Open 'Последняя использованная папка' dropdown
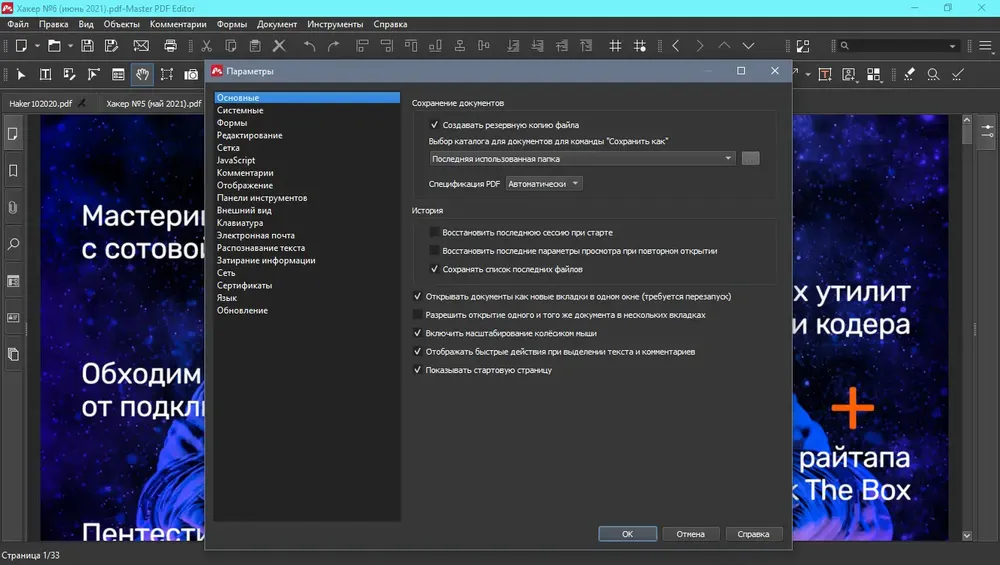The width and height of the screenshot is (1000, 565). 582,159
